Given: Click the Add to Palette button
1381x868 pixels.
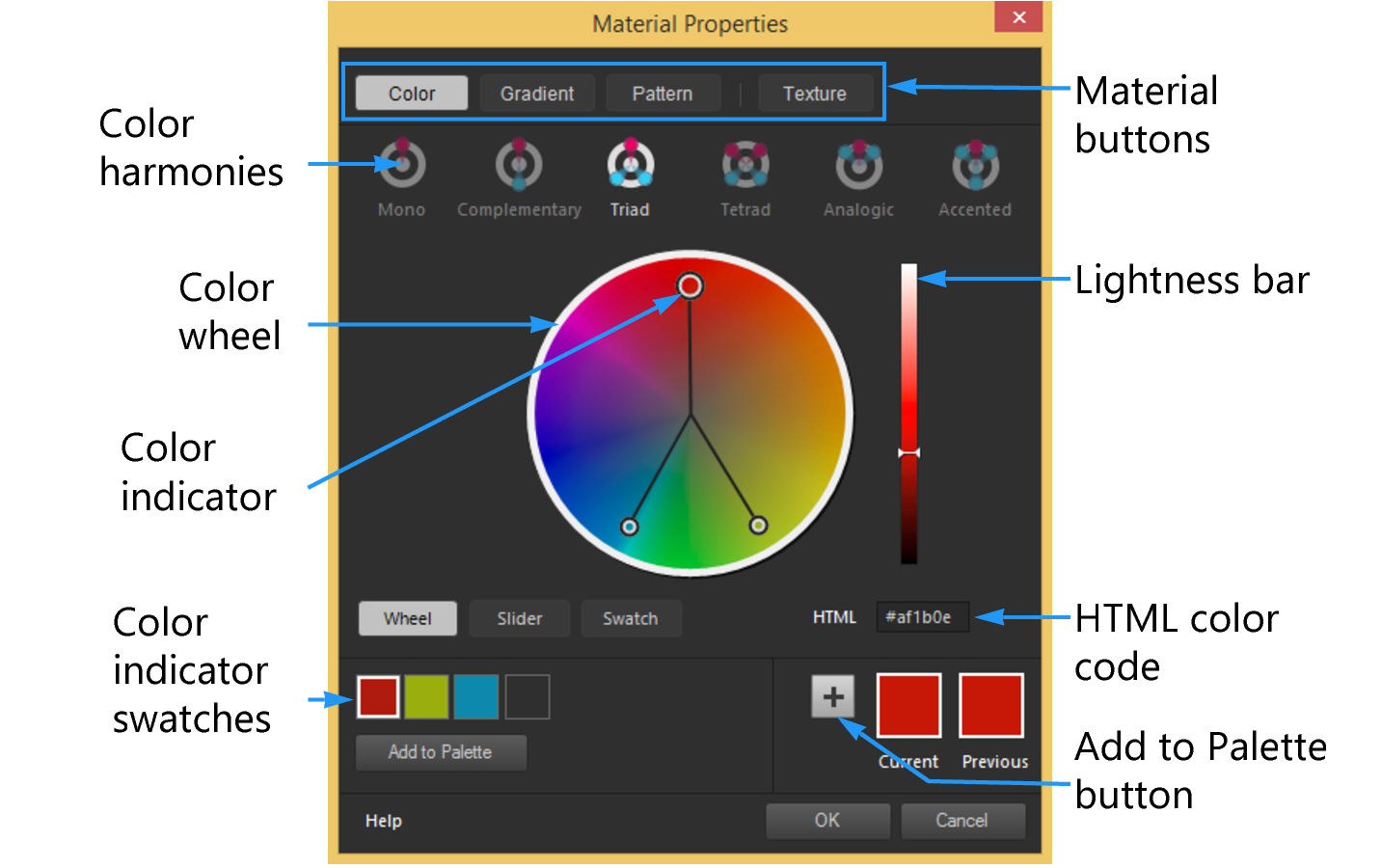Looking at the screenshot, I should [x=441, y=752].
